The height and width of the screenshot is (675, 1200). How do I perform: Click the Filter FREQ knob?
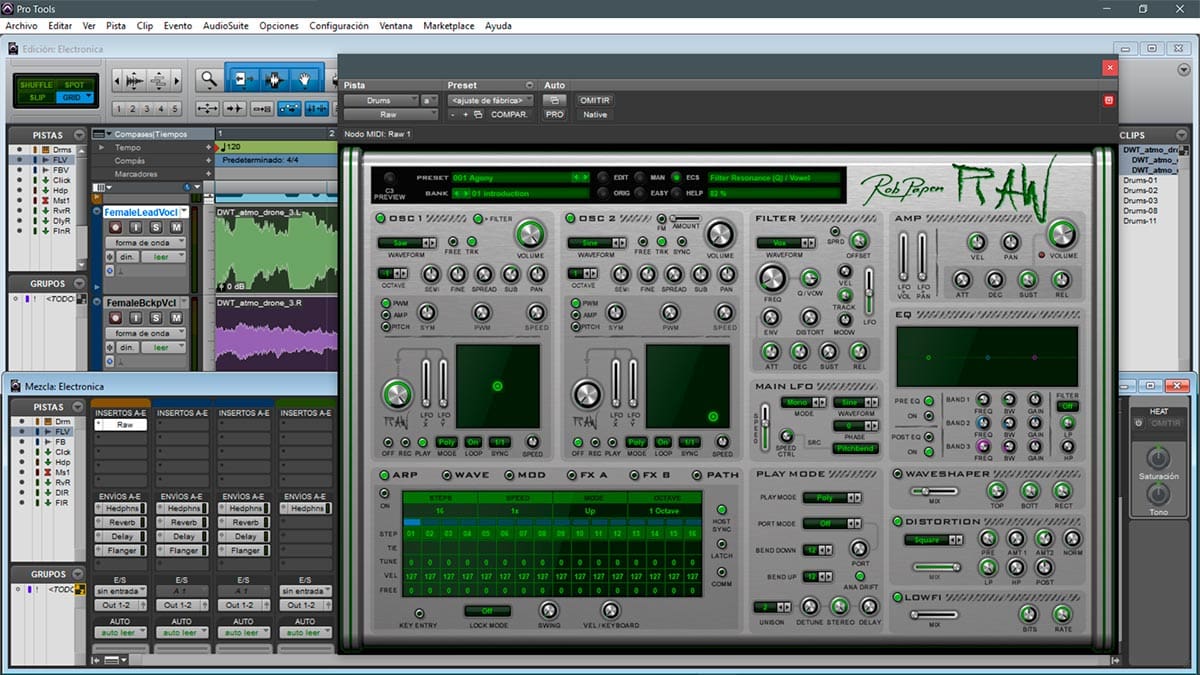pos(773,279)
